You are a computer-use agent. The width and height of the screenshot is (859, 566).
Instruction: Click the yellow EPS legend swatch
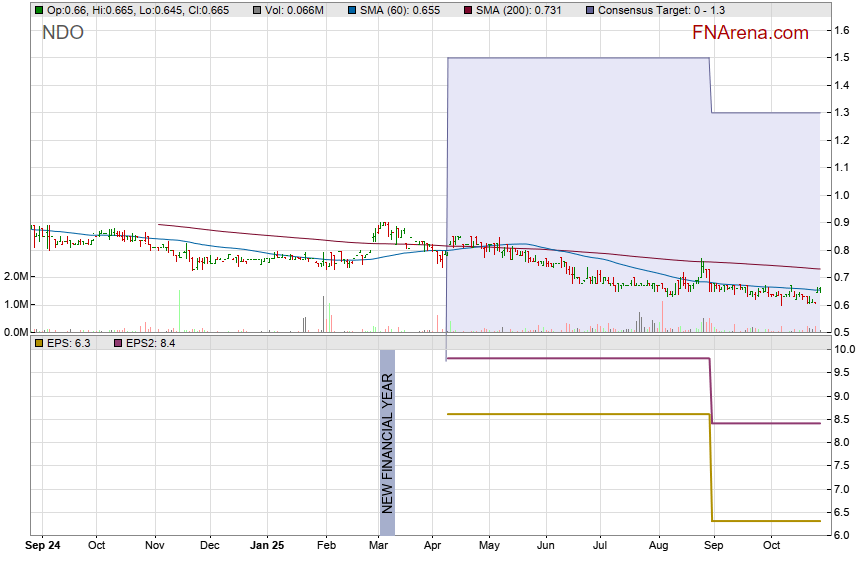[x=39, y=343]
